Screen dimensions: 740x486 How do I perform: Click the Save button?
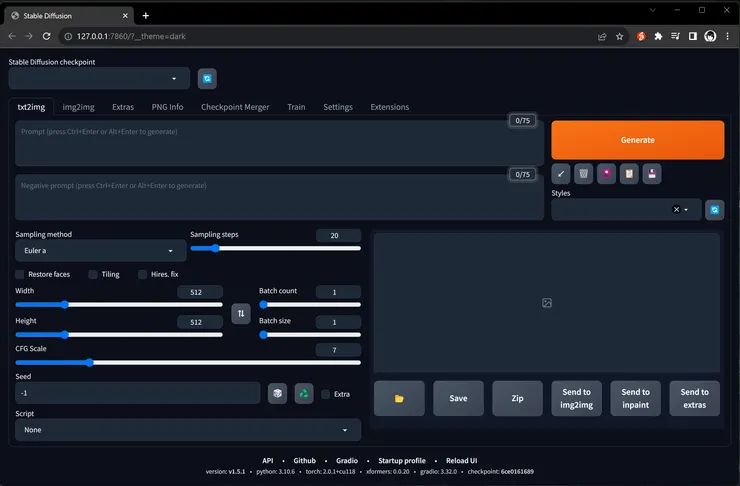click(x=458, y=398)
